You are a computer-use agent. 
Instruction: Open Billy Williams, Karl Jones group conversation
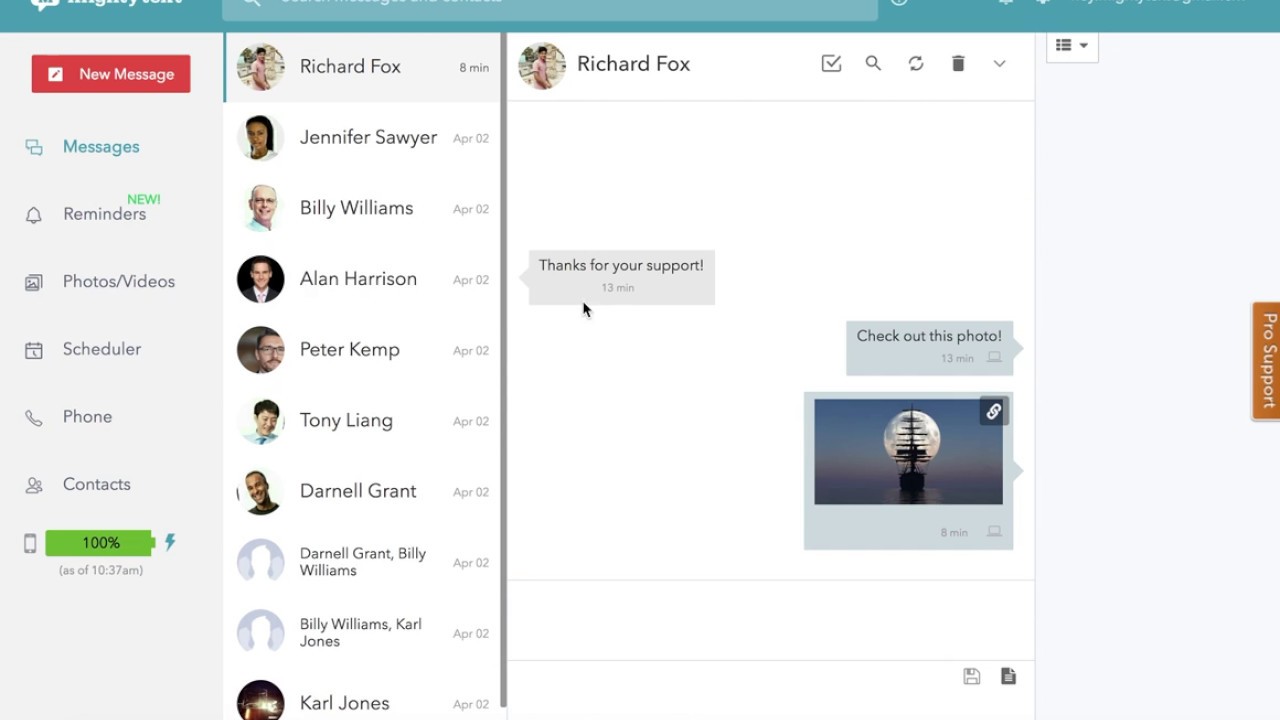click(363, 633)
